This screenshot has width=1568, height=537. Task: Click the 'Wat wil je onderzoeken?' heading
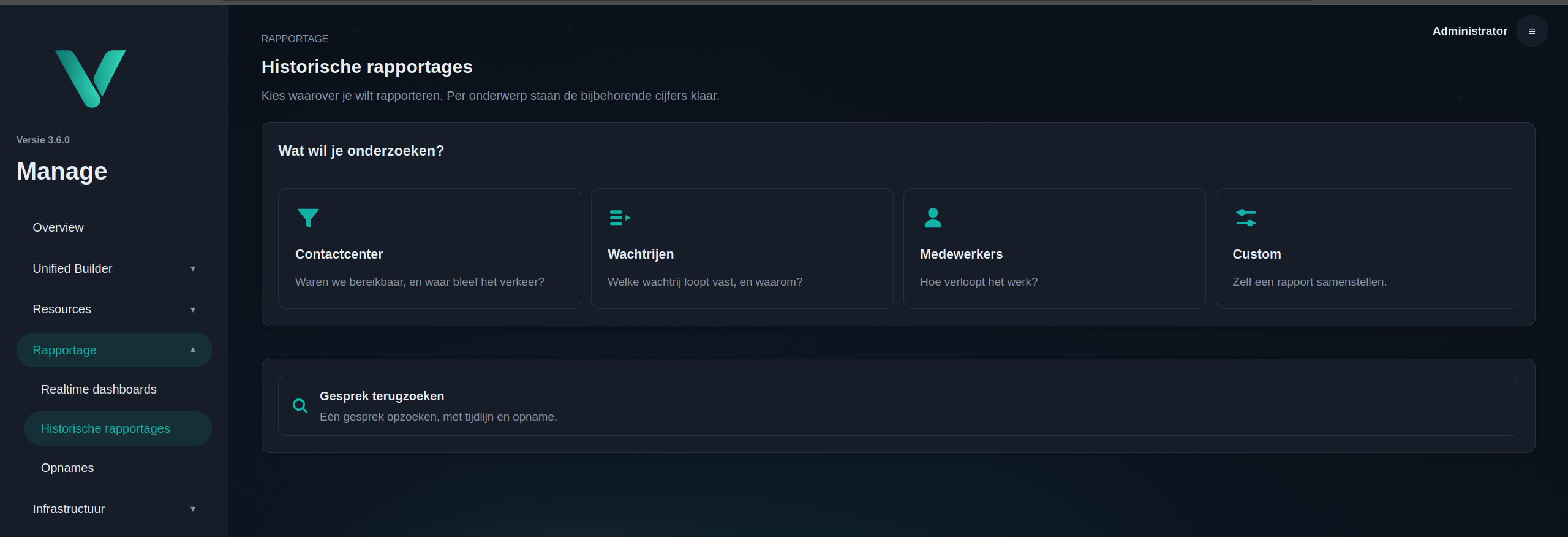tap(361, 151)
